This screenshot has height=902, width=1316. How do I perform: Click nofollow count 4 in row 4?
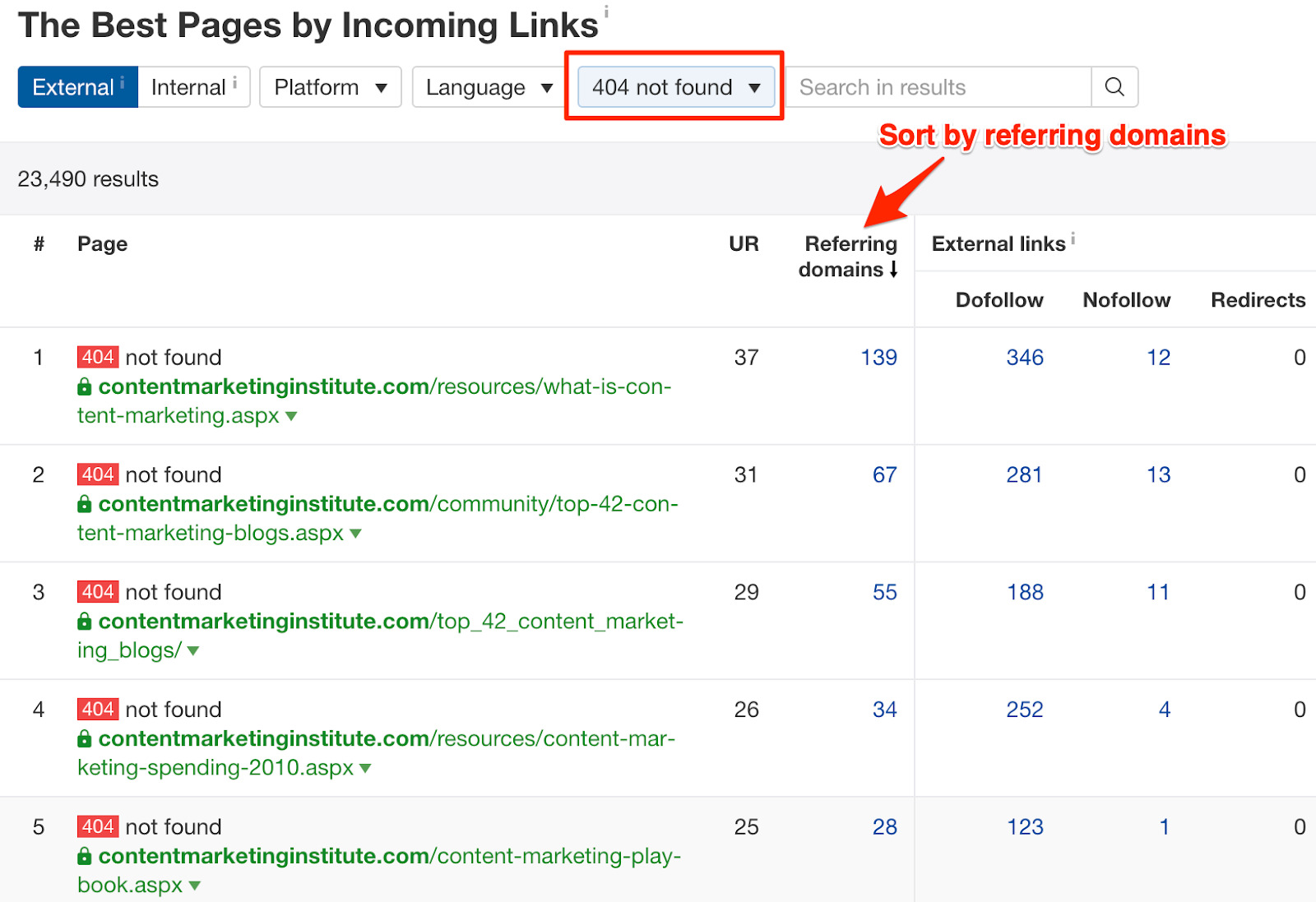[1165, 710]
